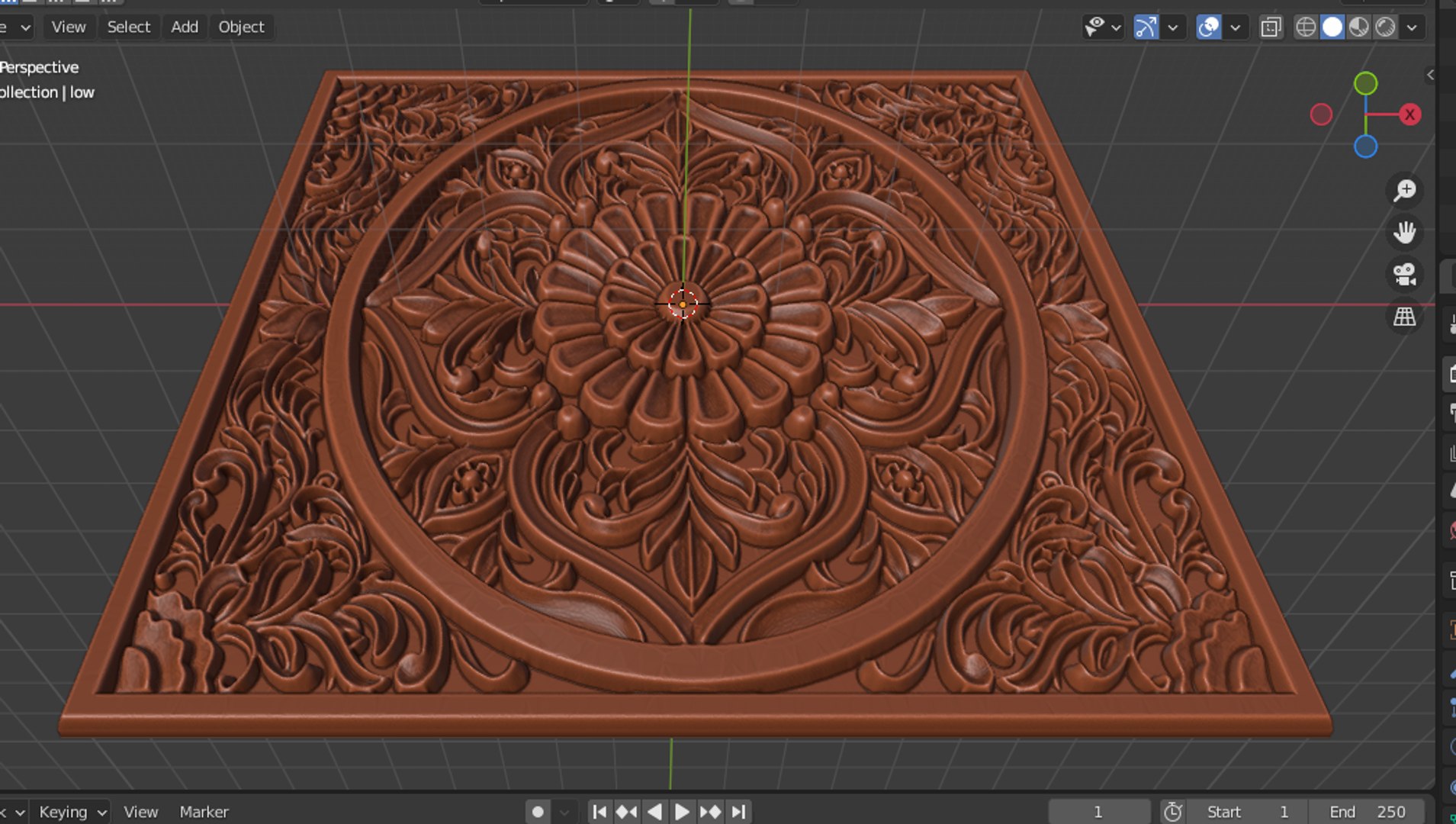This screenshot has width=1456, height=824.
Task: Click the current frame field
Action: pyautogui.click(x=1098, y=812)
